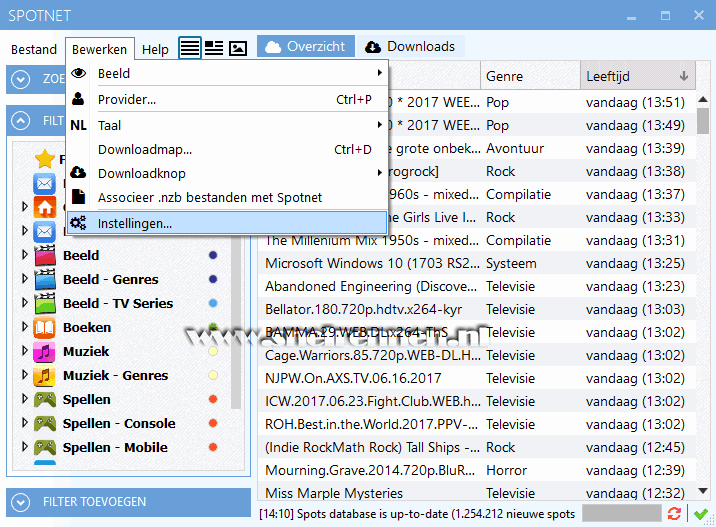Switch to detailed list view icon

pos(214,47)
